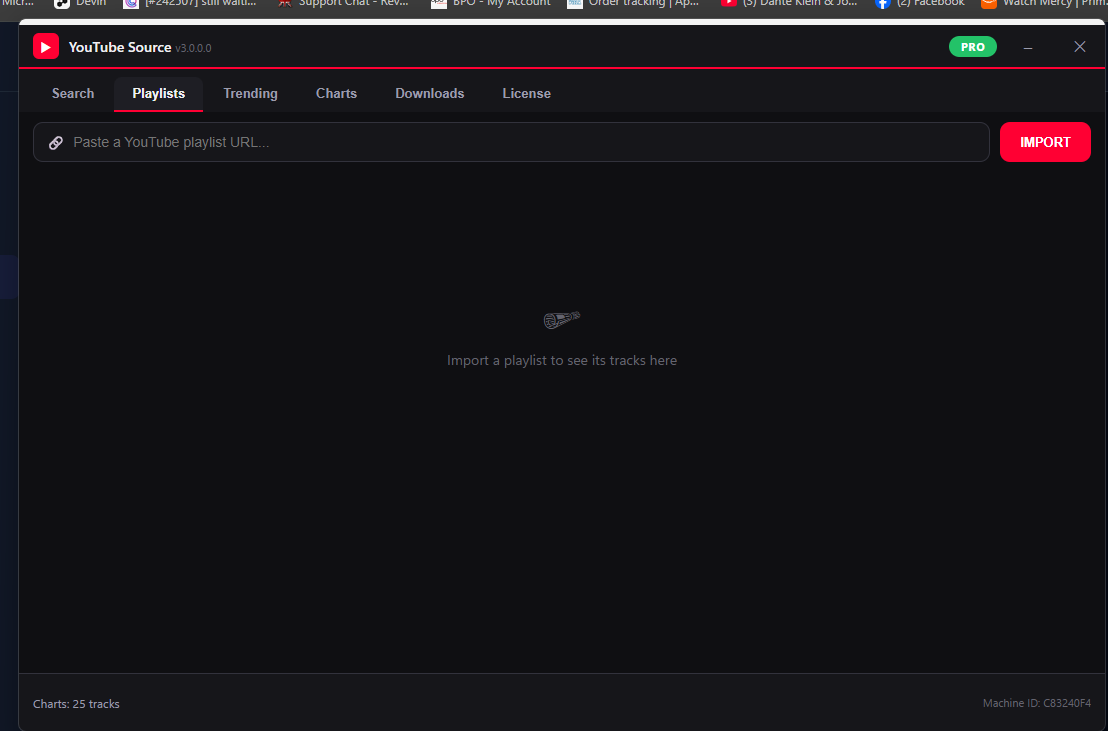Minimize the YouTube Source window
This screenshot has height=731, width=1108.
(1028, 47)
